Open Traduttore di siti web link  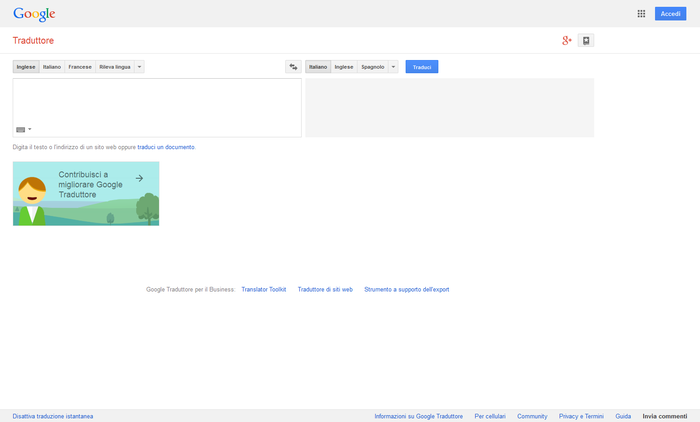325,290
